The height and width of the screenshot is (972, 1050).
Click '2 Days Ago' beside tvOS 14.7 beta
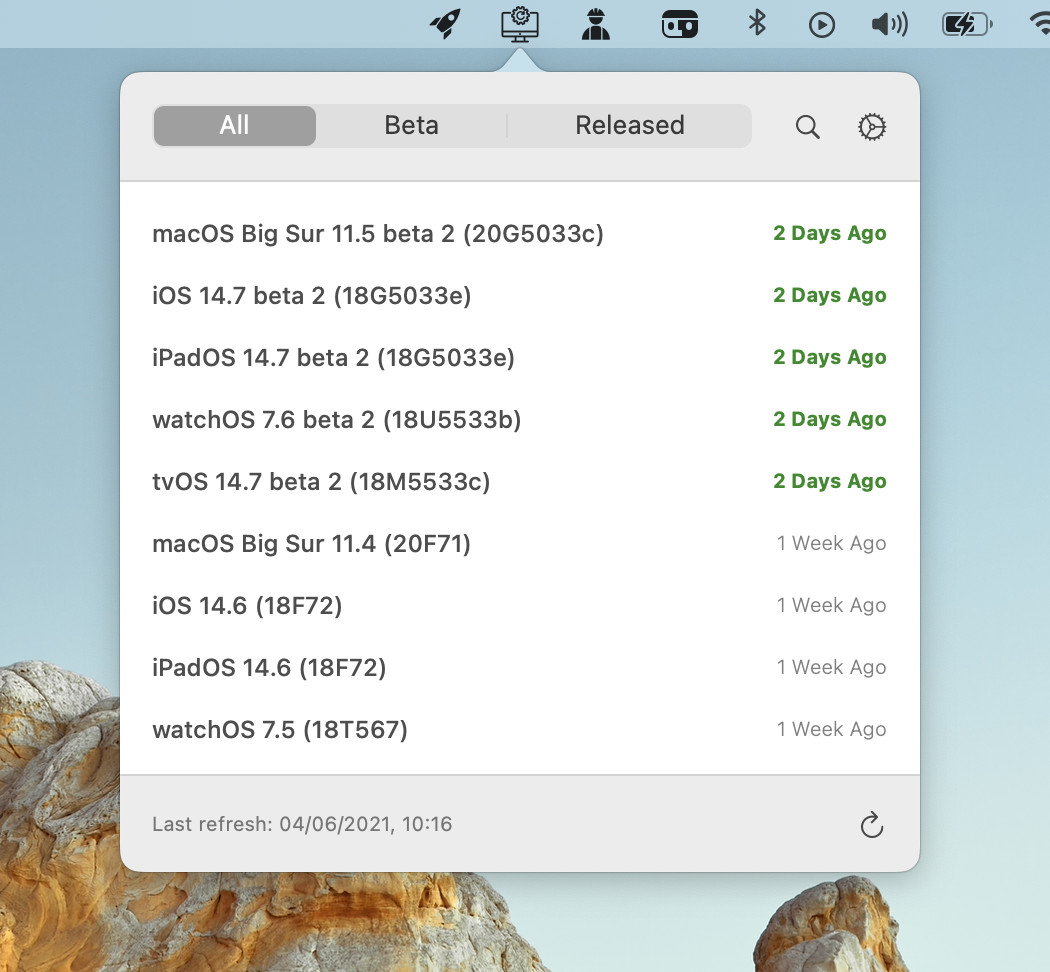(x=830, y=481)
